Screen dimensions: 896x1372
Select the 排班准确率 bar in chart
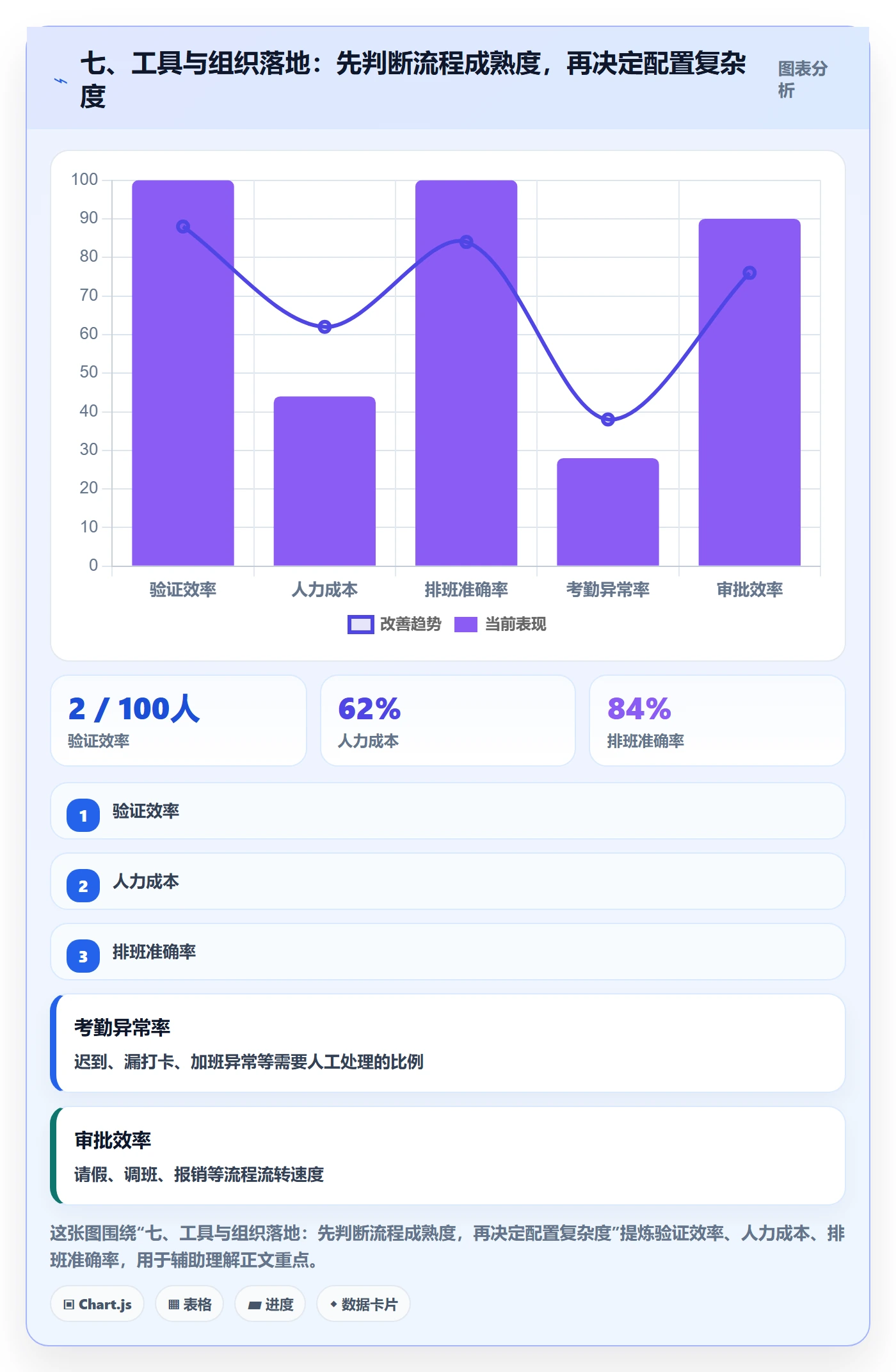pyautogui.click(x=466, y=373)
